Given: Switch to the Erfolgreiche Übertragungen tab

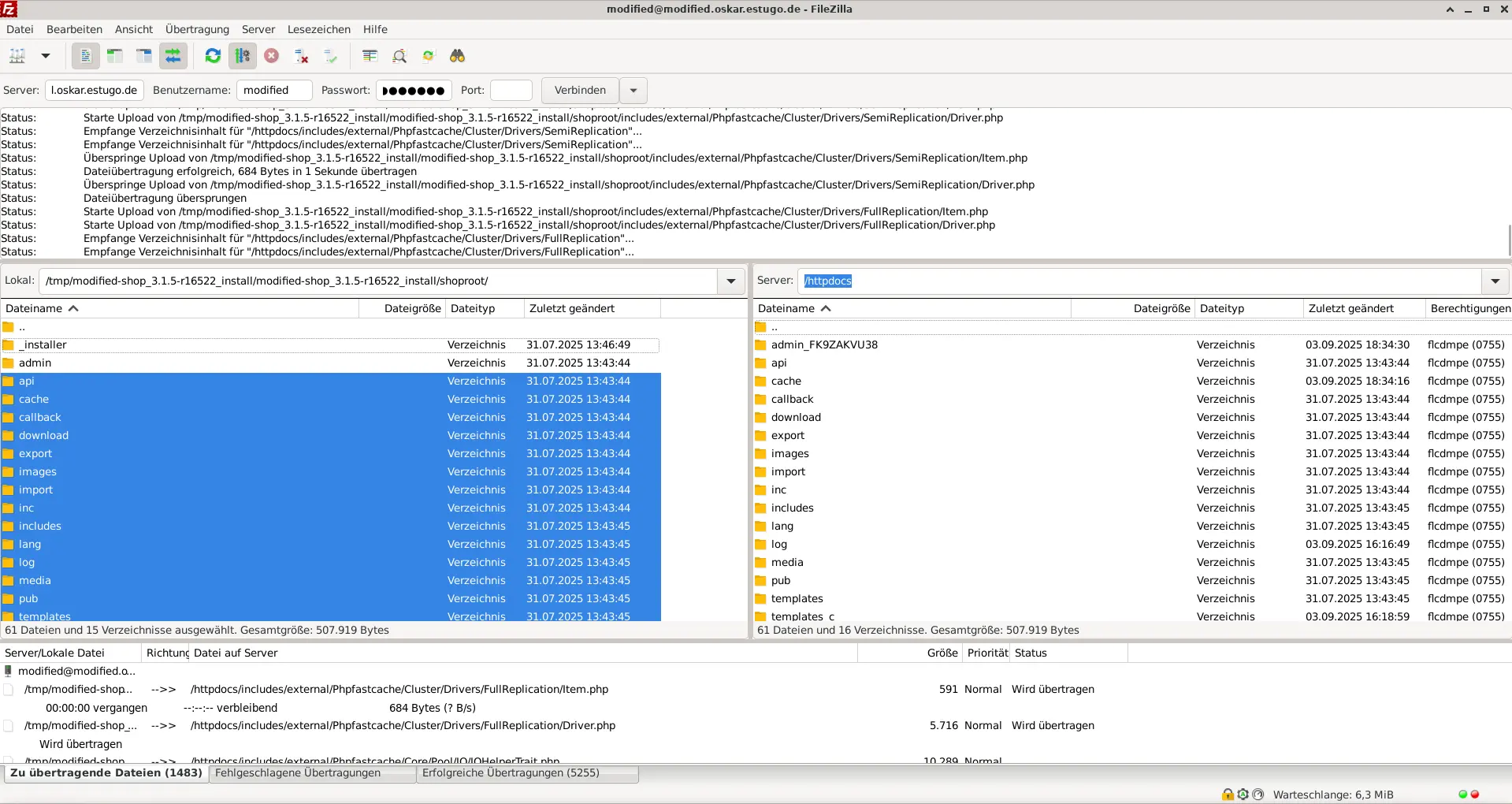Looking at the screenshot, I should tap(511, 773).
